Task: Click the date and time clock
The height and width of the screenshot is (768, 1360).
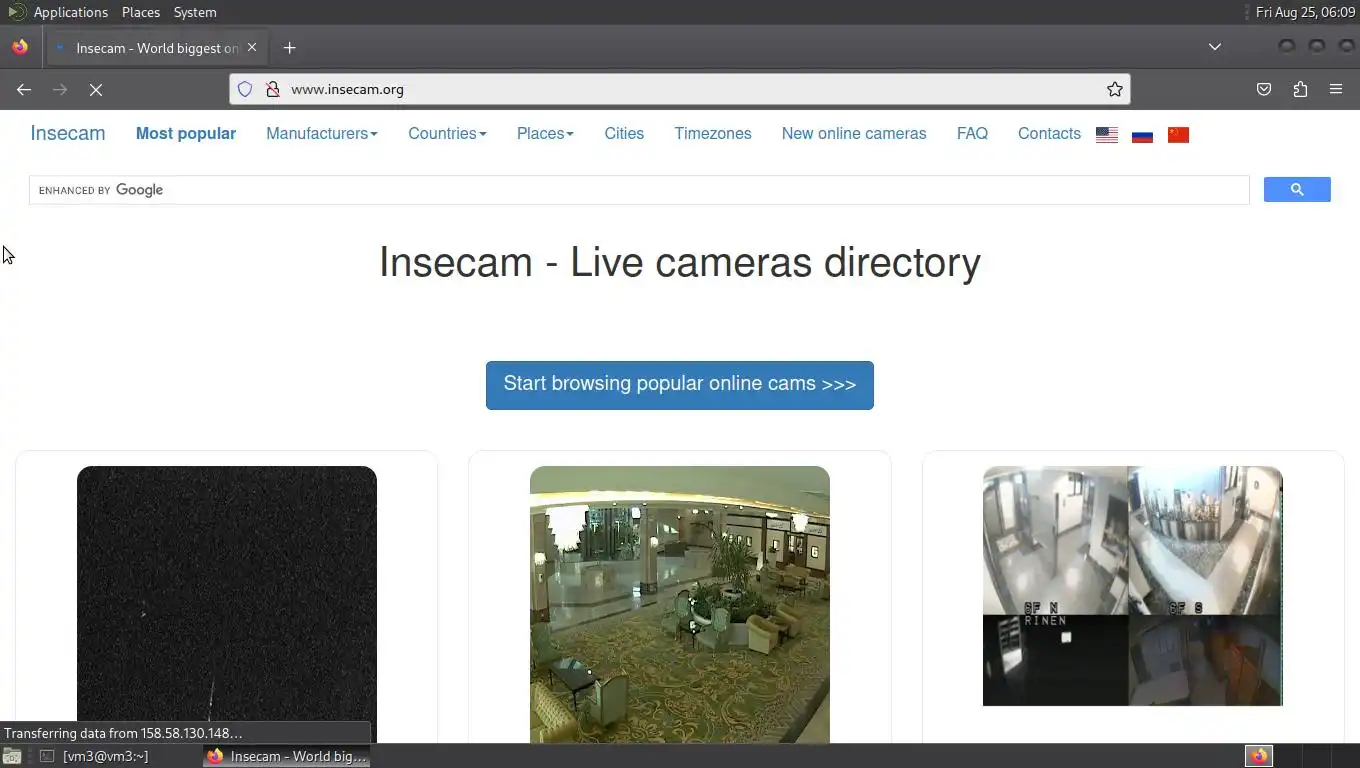Action: (x=1306, y=12)
